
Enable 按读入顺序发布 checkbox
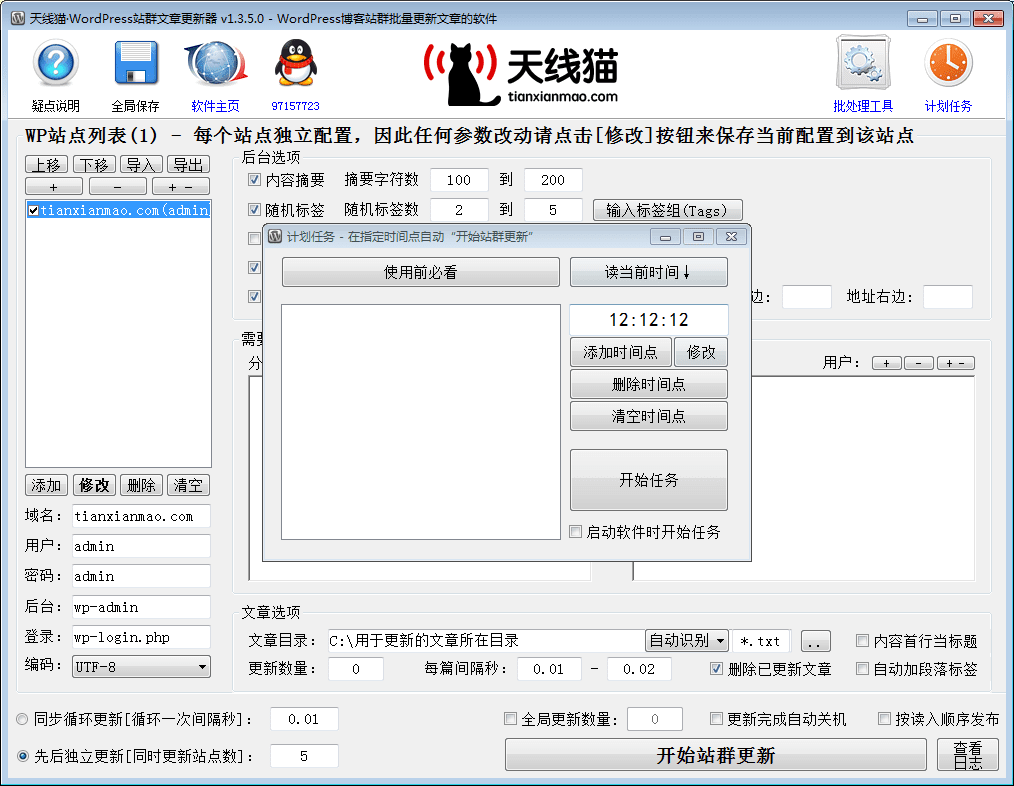[884, 719]
